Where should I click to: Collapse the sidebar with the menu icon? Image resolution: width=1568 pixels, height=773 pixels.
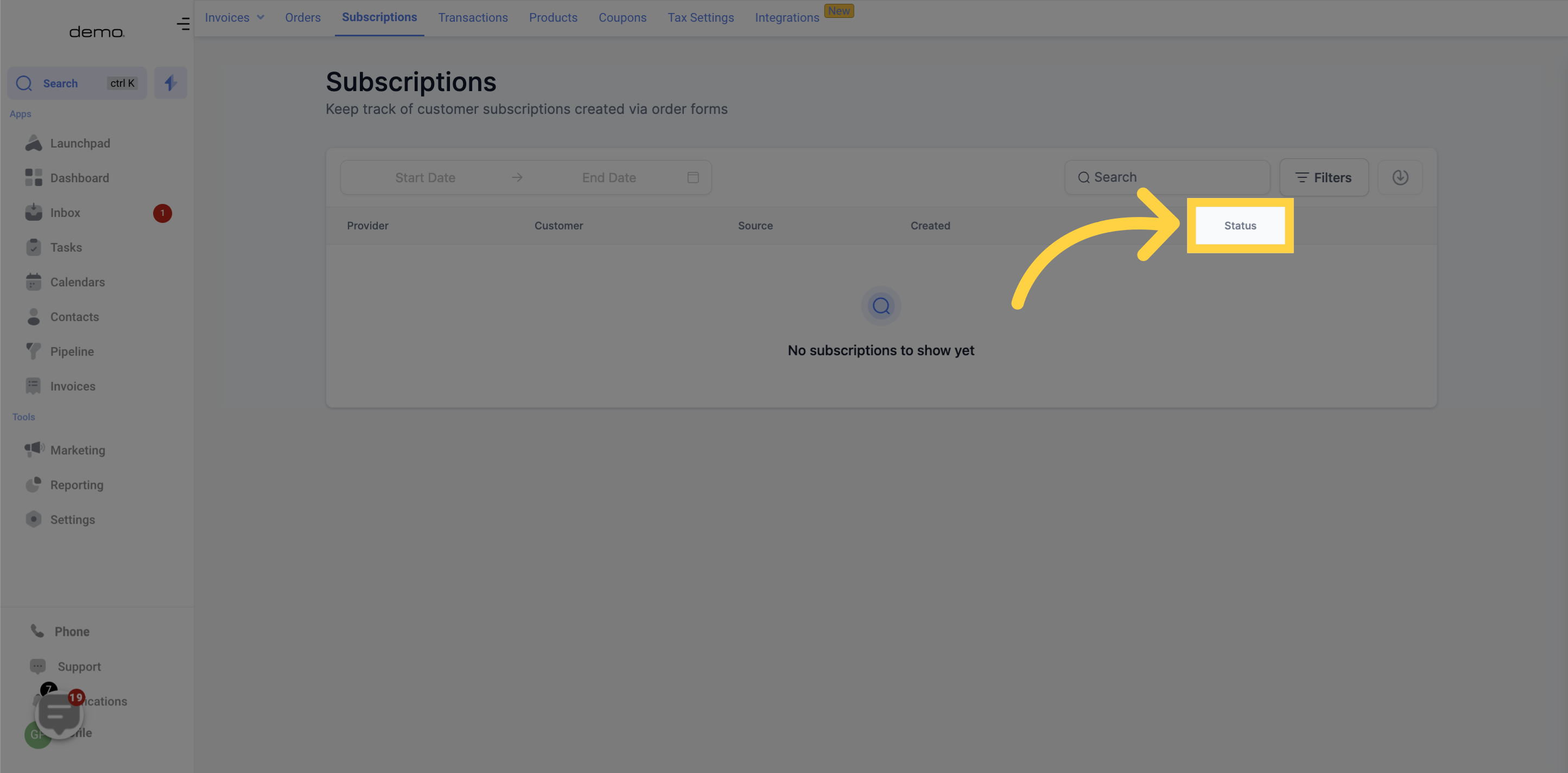[x=182, y=24]
